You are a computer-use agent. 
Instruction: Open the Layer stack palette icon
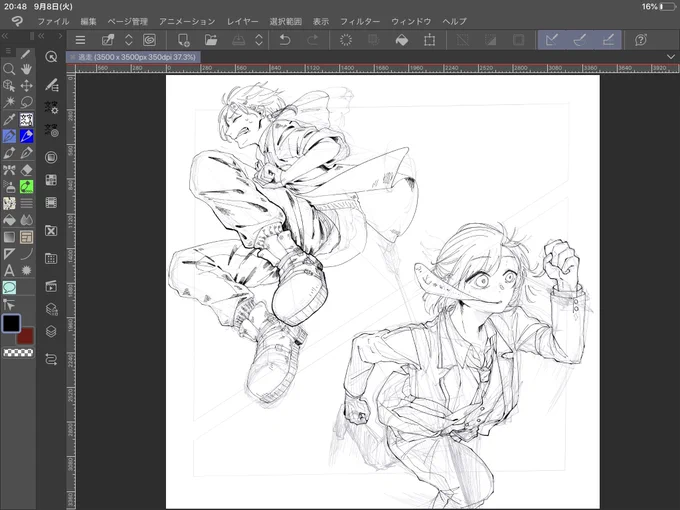click(x=51, y=331)
